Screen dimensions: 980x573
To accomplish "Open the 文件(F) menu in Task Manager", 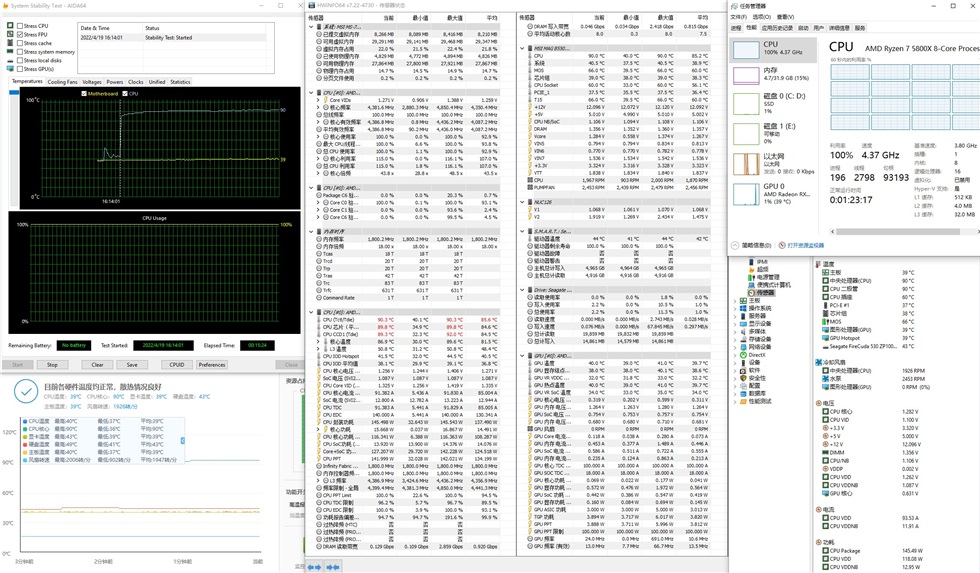I will pos(738,17).
